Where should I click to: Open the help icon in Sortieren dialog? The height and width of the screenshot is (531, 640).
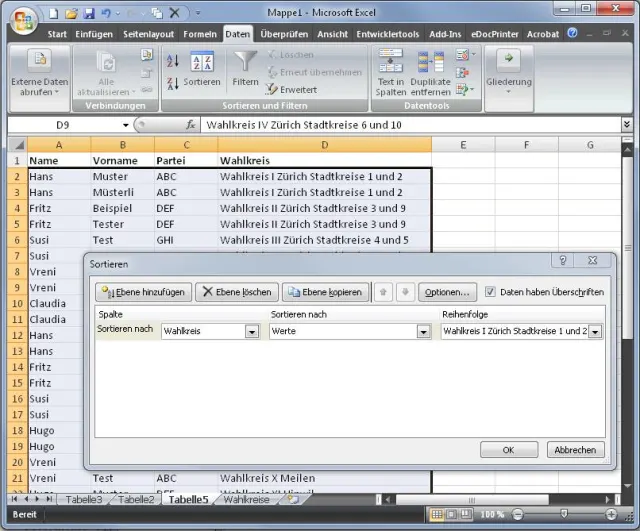564,261
